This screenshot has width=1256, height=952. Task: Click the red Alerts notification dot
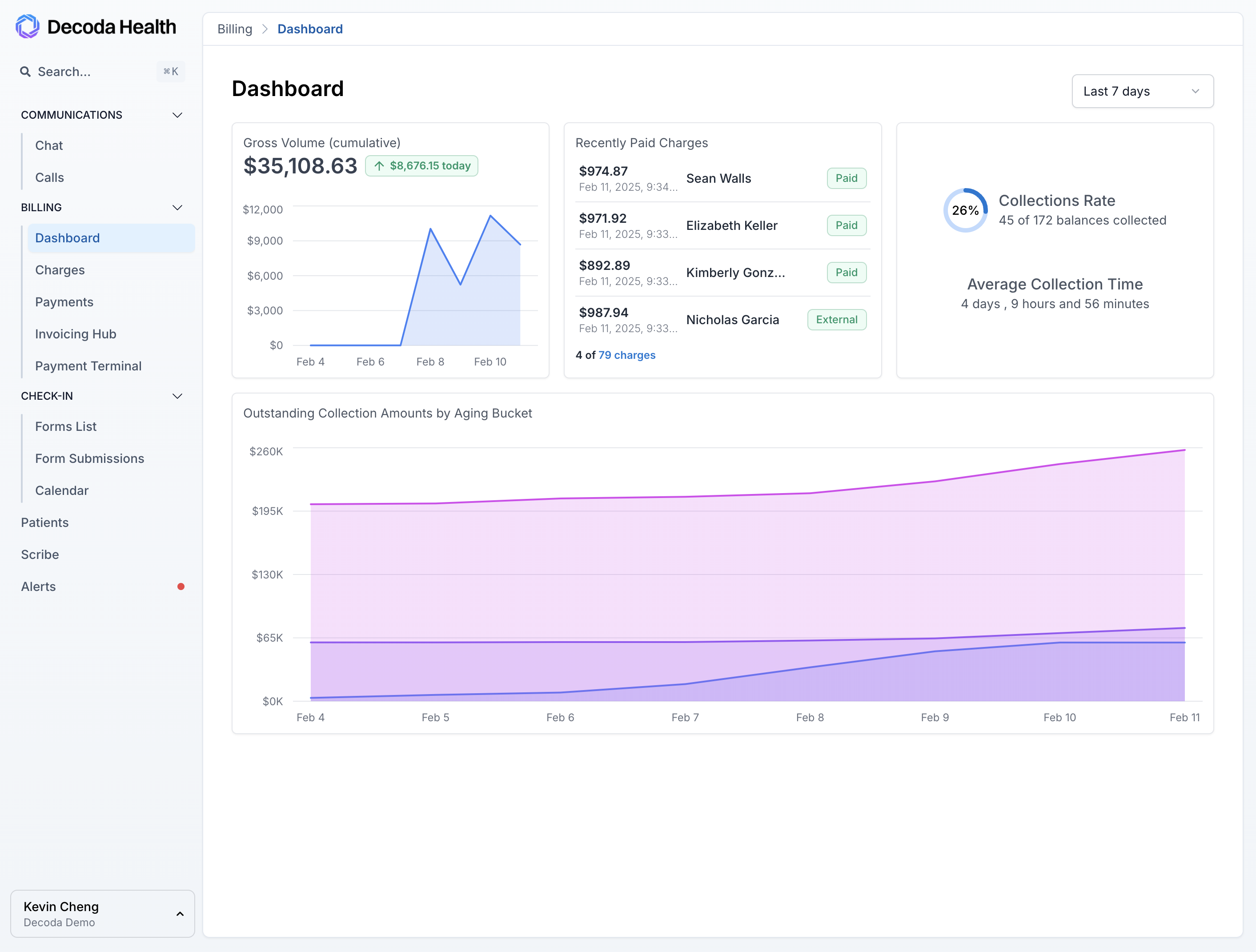click(181, 586)
